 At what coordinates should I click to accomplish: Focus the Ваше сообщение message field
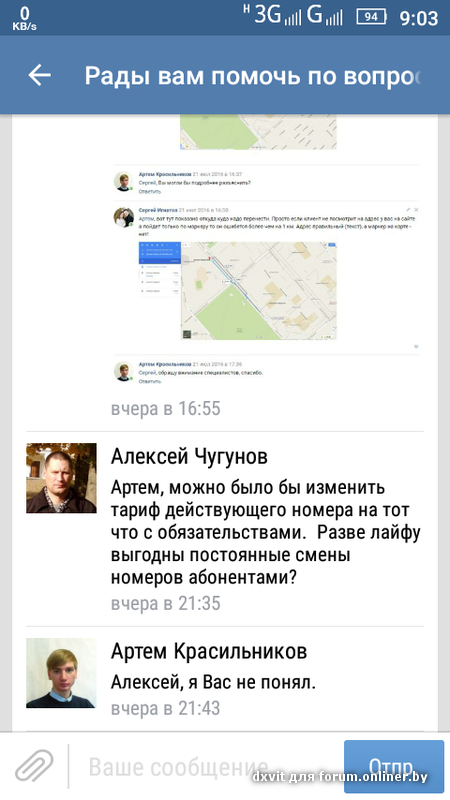point(206,767)
